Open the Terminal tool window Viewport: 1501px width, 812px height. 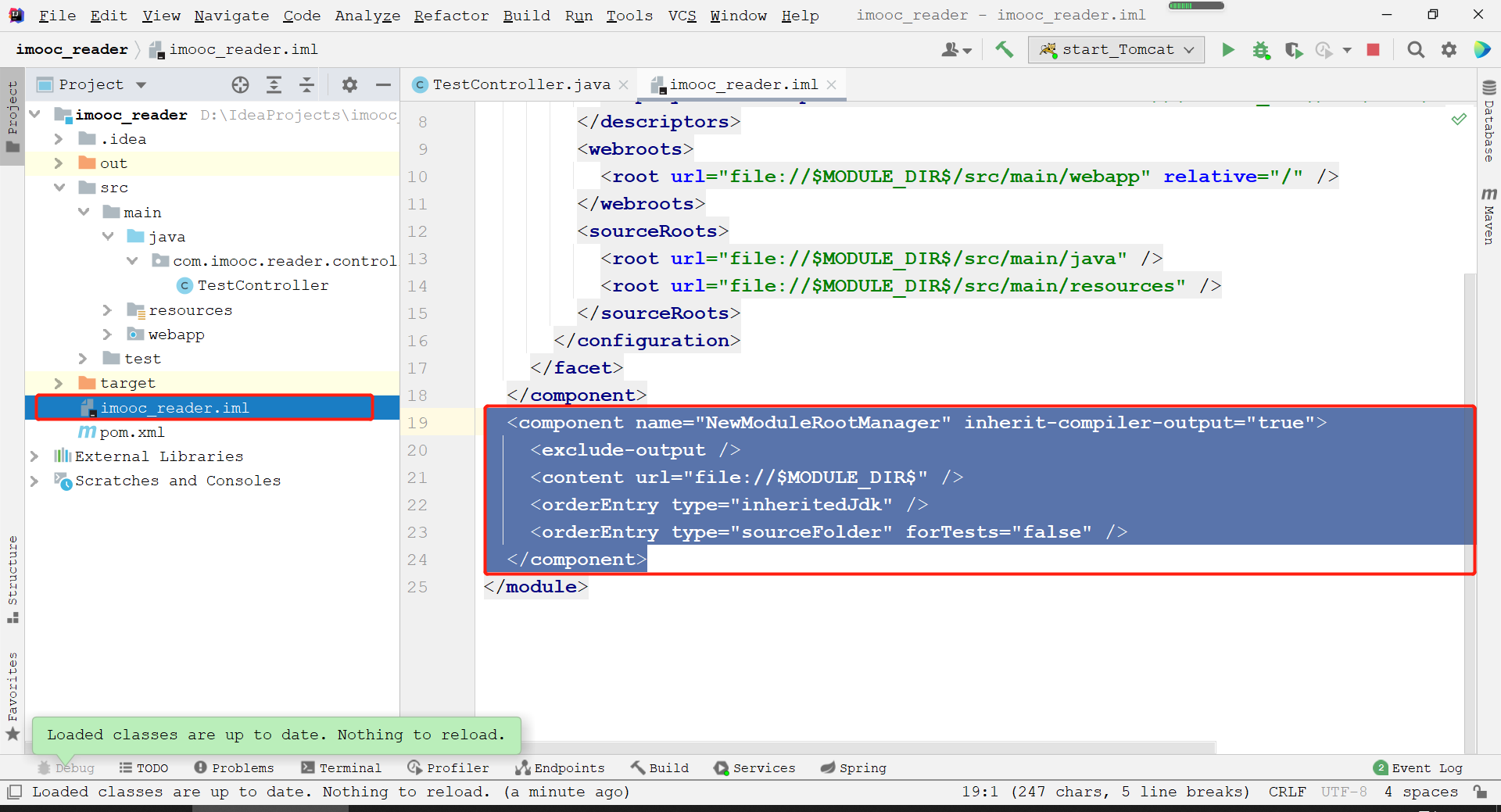[x=341, y=767]
